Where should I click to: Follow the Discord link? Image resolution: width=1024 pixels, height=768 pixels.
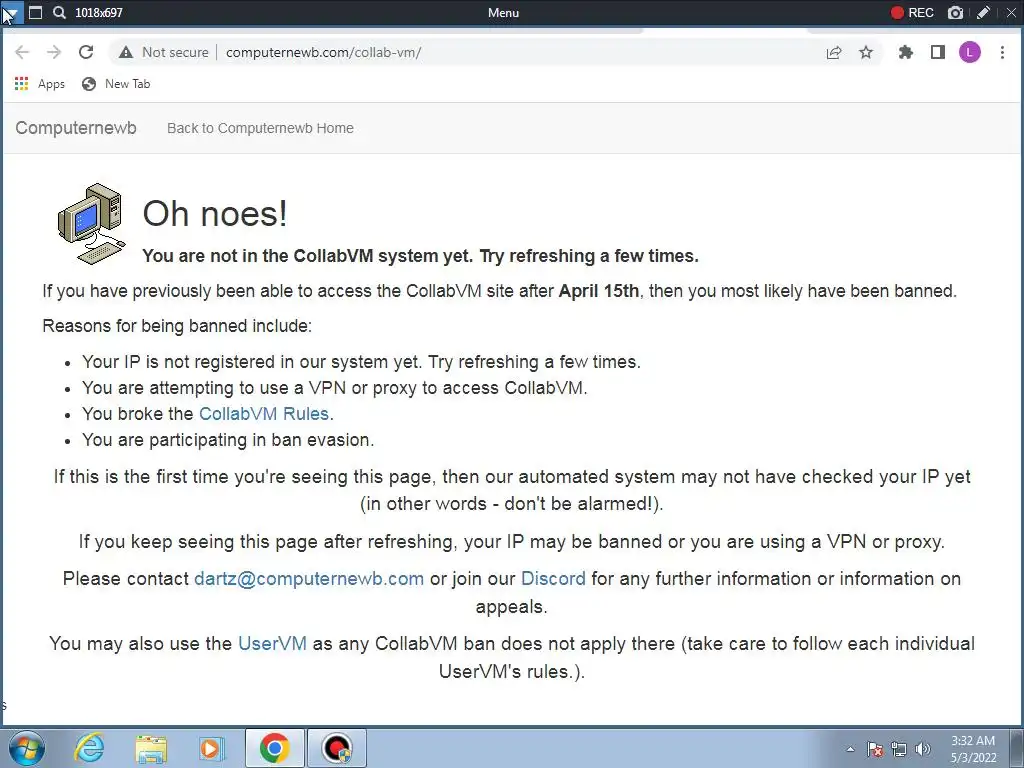coord(553,579)
